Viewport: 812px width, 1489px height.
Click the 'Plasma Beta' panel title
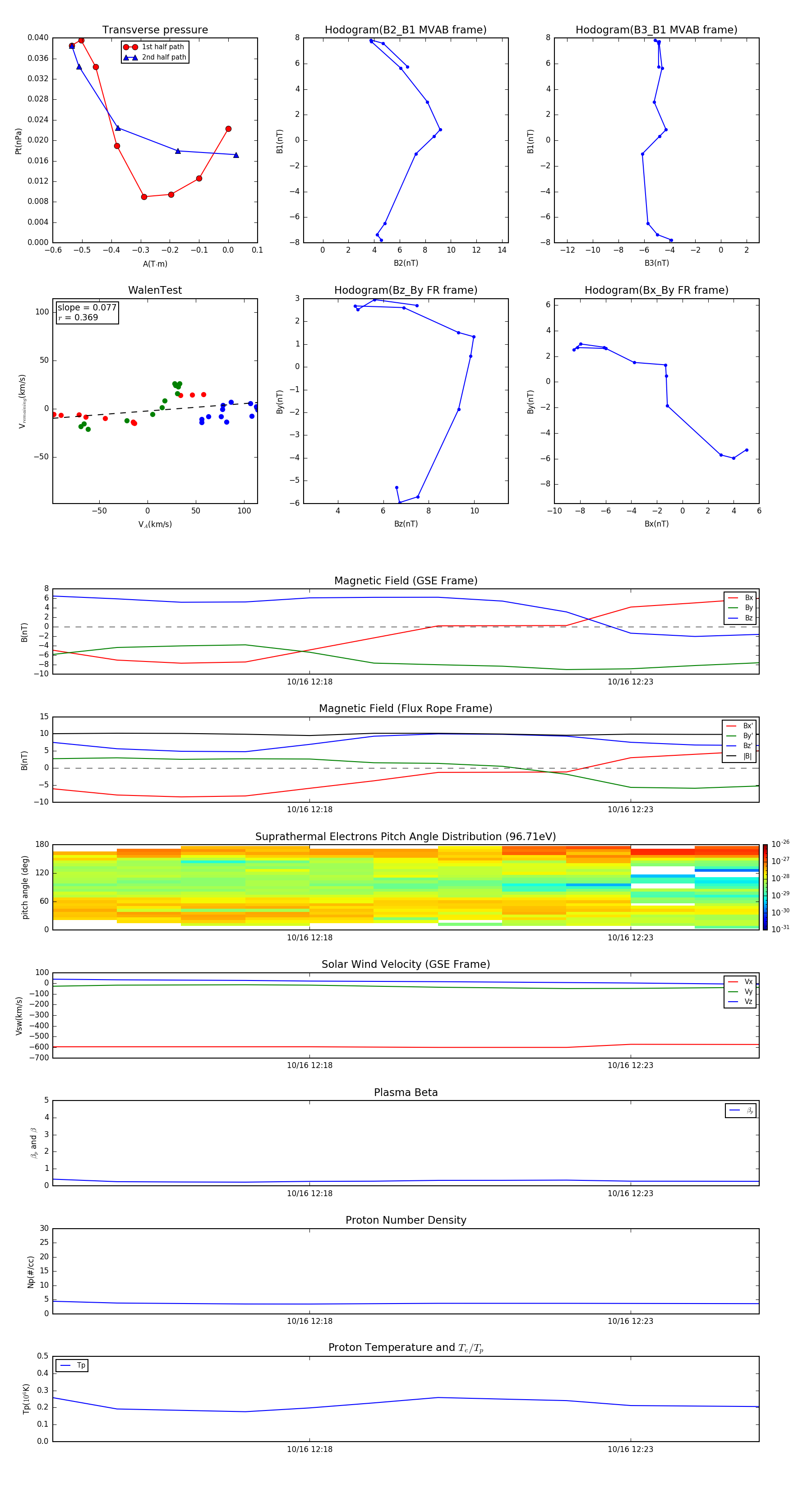(x=406, y=1092)
